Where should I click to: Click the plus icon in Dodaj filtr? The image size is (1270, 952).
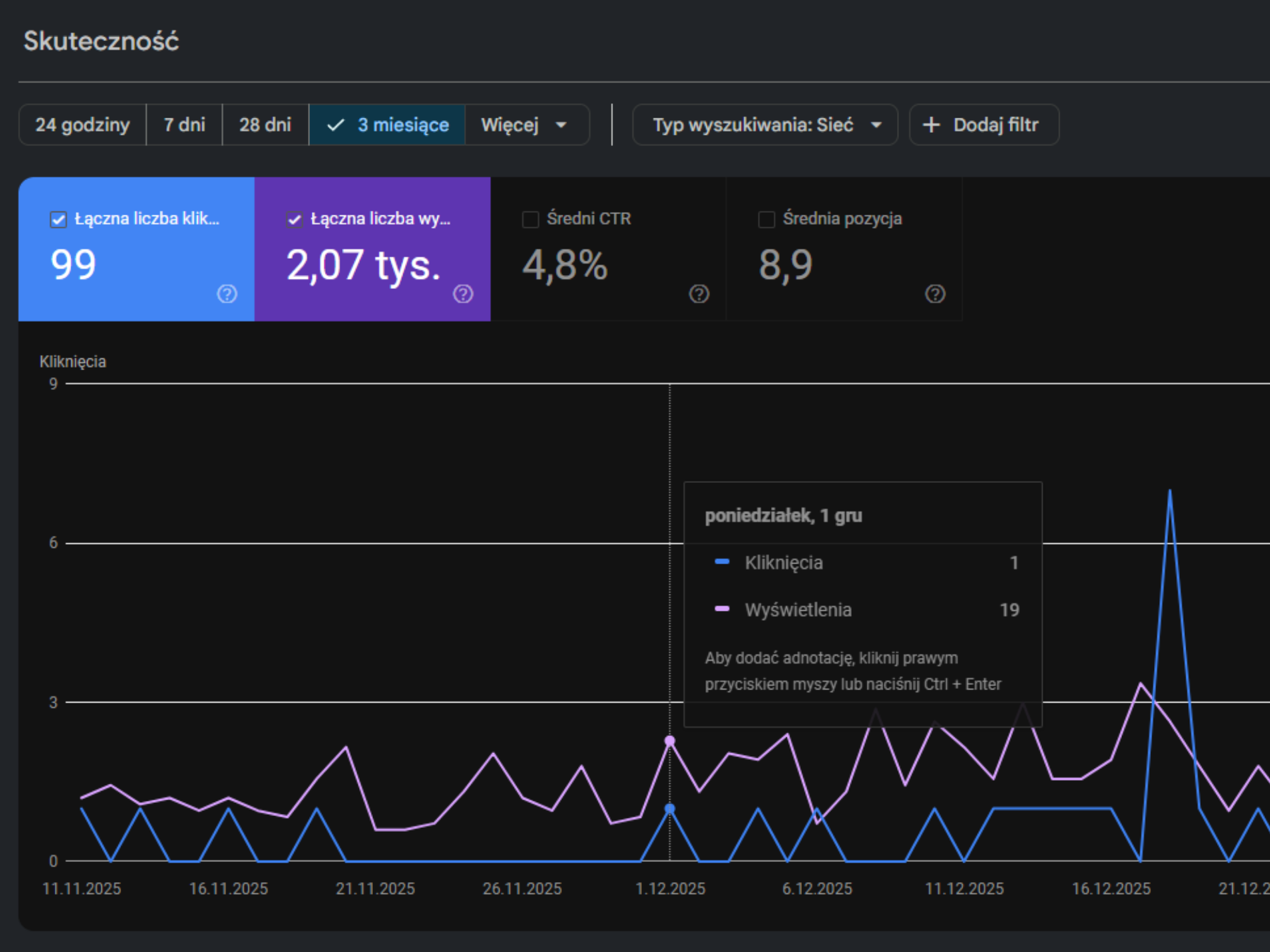tap(931, 125)
